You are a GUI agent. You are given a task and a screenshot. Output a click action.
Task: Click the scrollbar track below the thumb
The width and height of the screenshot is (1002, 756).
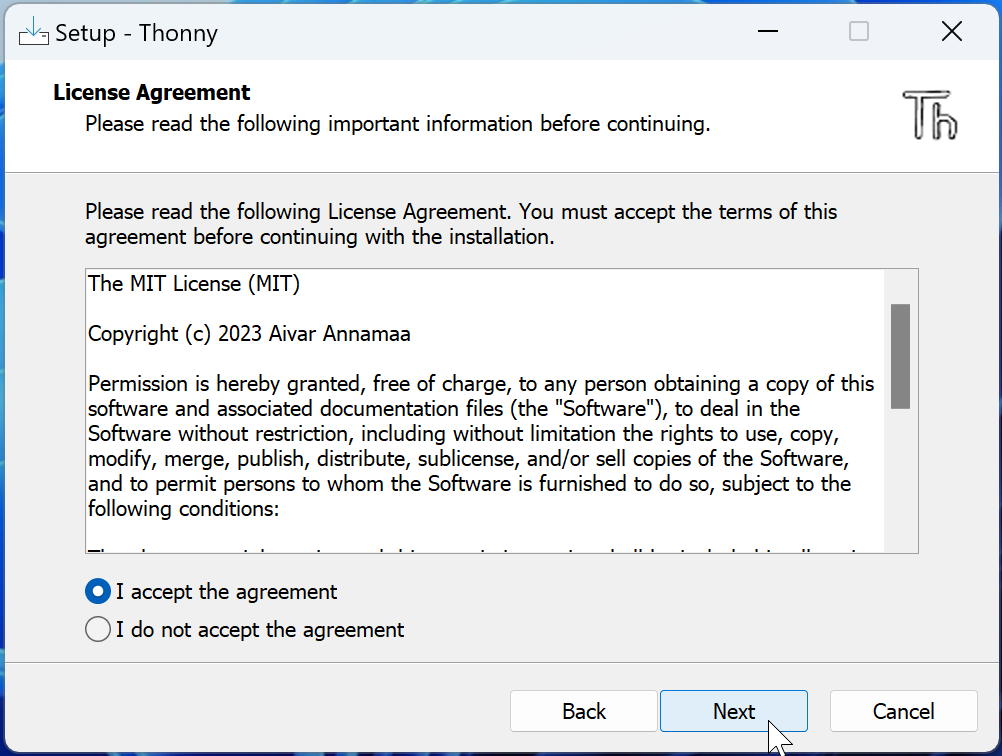(900, 480)
